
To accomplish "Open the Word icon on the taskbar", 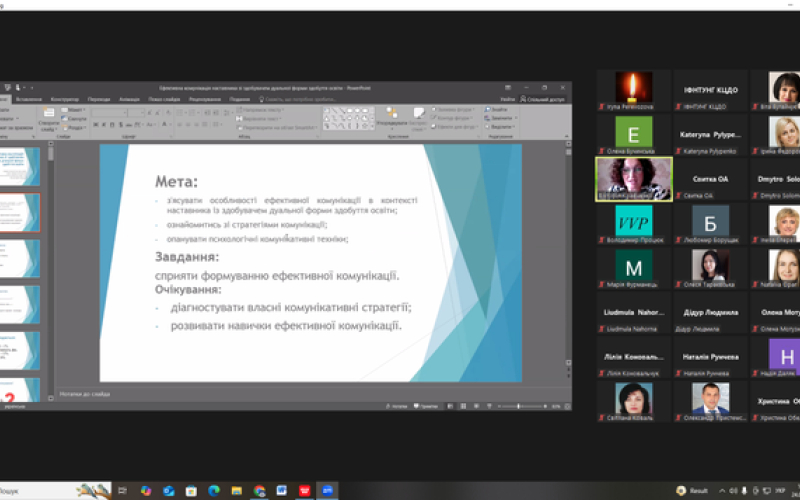I will click(282, 491).
